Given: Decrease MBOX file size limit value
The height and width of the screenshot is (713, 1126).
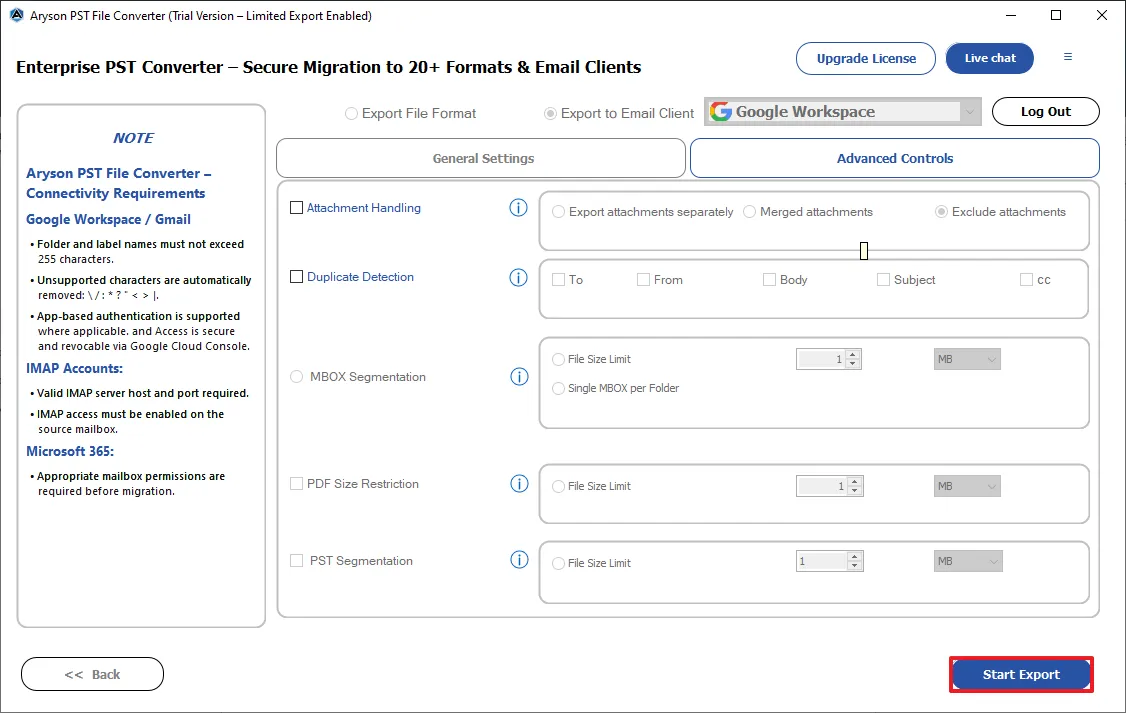Looking at the screenshot, I should [x=852, y=363].
